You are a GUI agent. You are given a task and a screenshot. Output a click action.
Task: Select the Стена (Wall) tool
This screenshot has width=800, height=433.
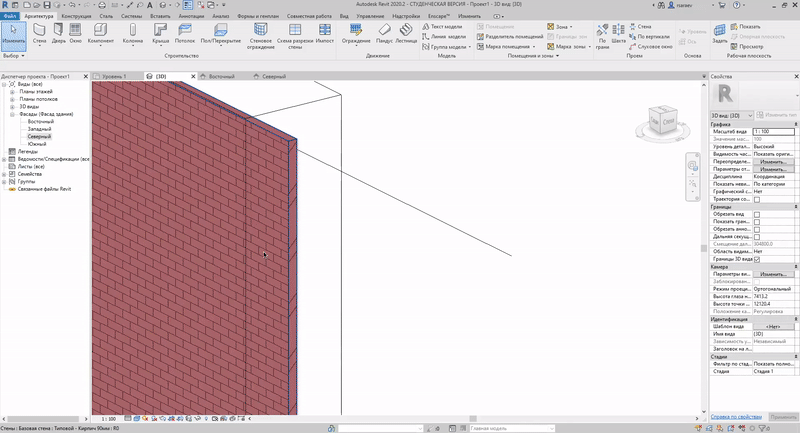tap(39, 34)
